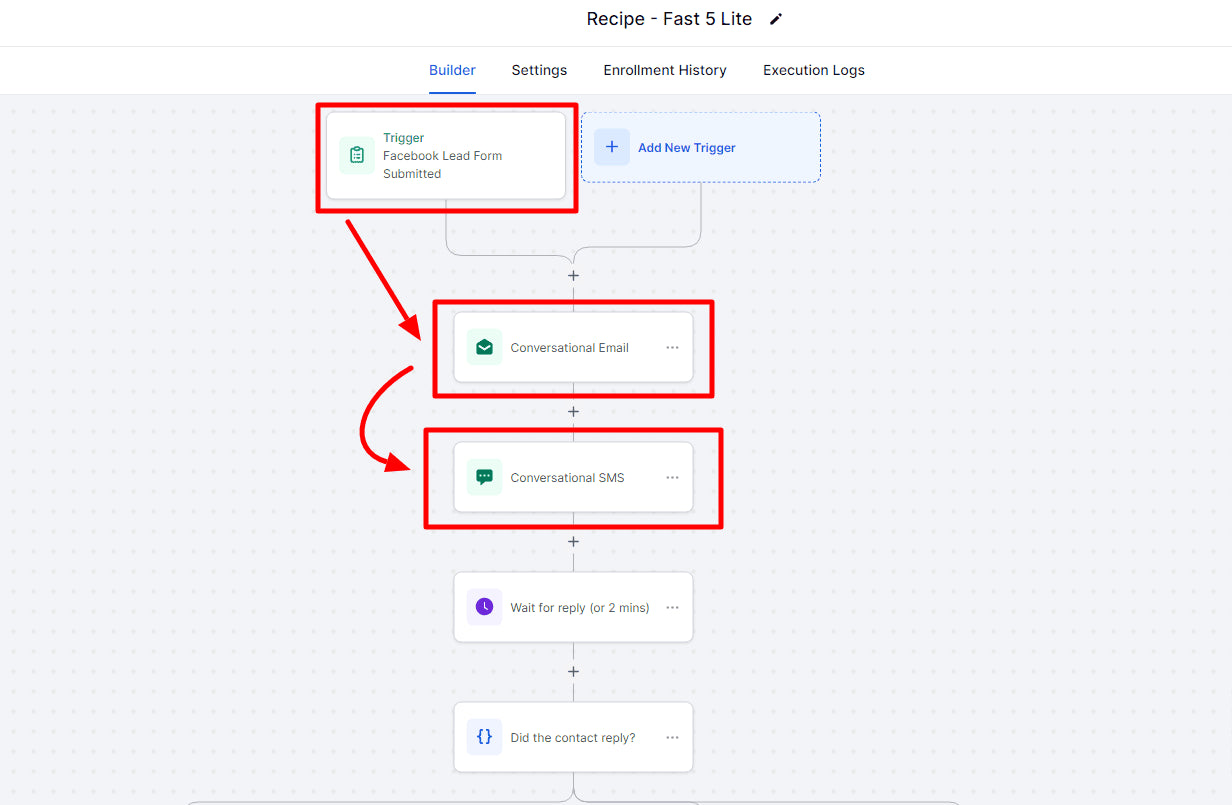Open options for Did the contact reply
Image resolution: width=1232 pixels, height=805 pixels.
pyautogui.click(x=672, y=737)
